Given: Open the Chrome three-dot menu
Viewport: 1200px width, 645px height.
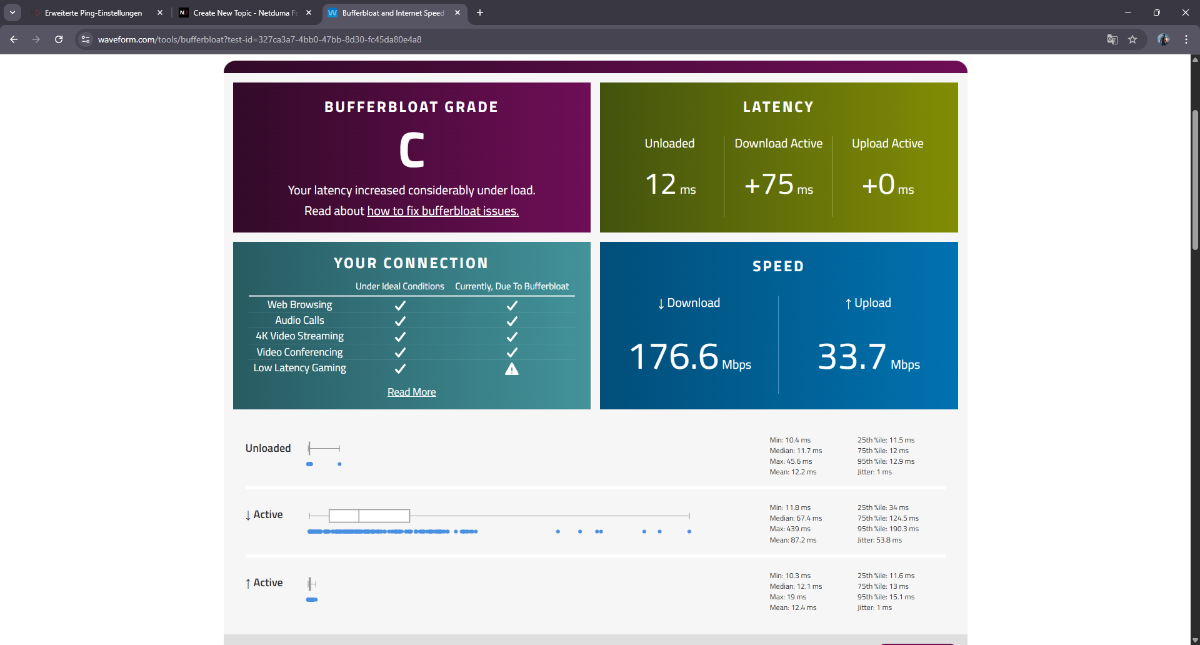Looking at the screenshot, I should [1186, 39].
